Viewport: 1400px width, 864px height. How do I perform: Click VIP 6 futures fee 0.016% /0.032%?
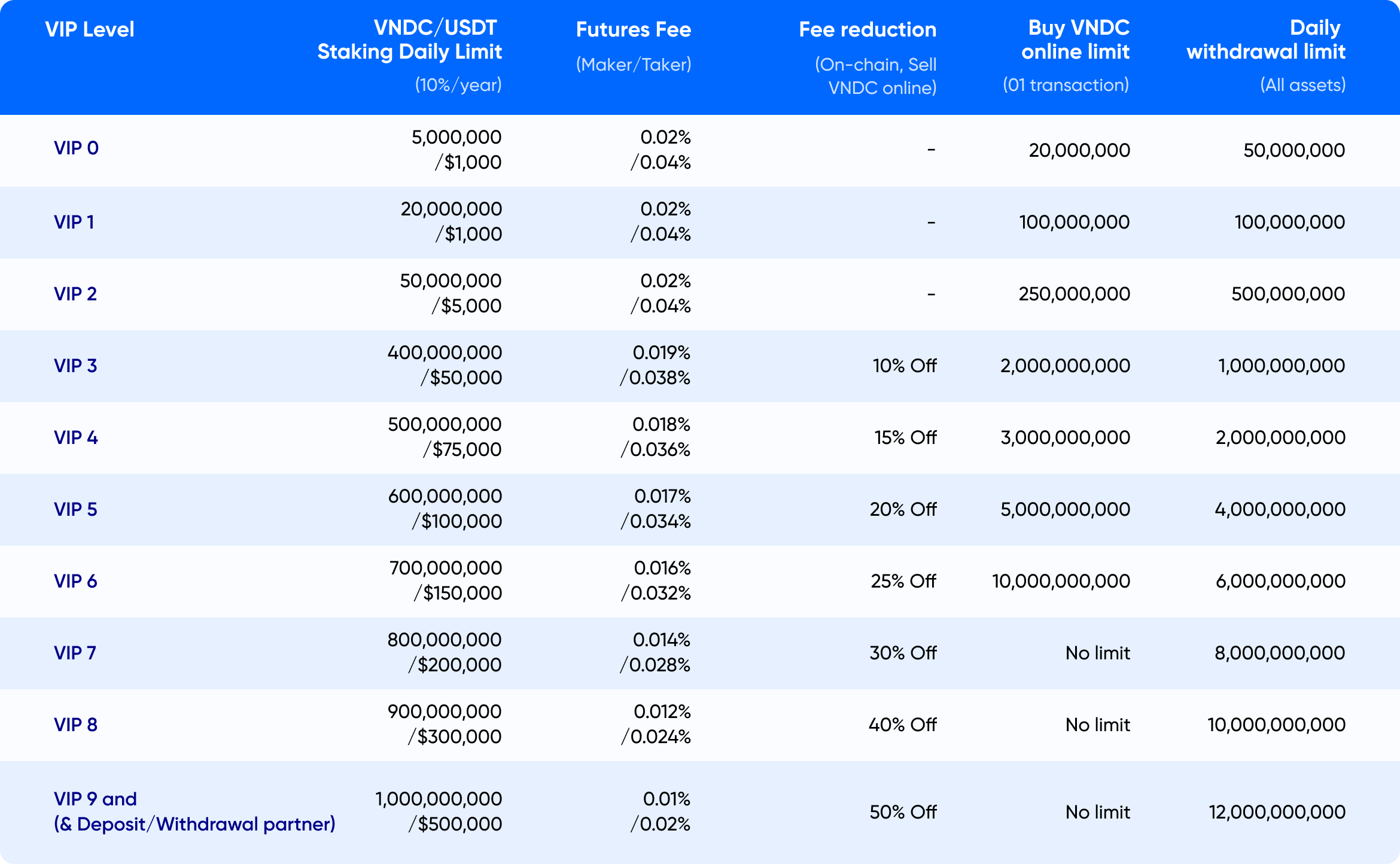(656, 580)
